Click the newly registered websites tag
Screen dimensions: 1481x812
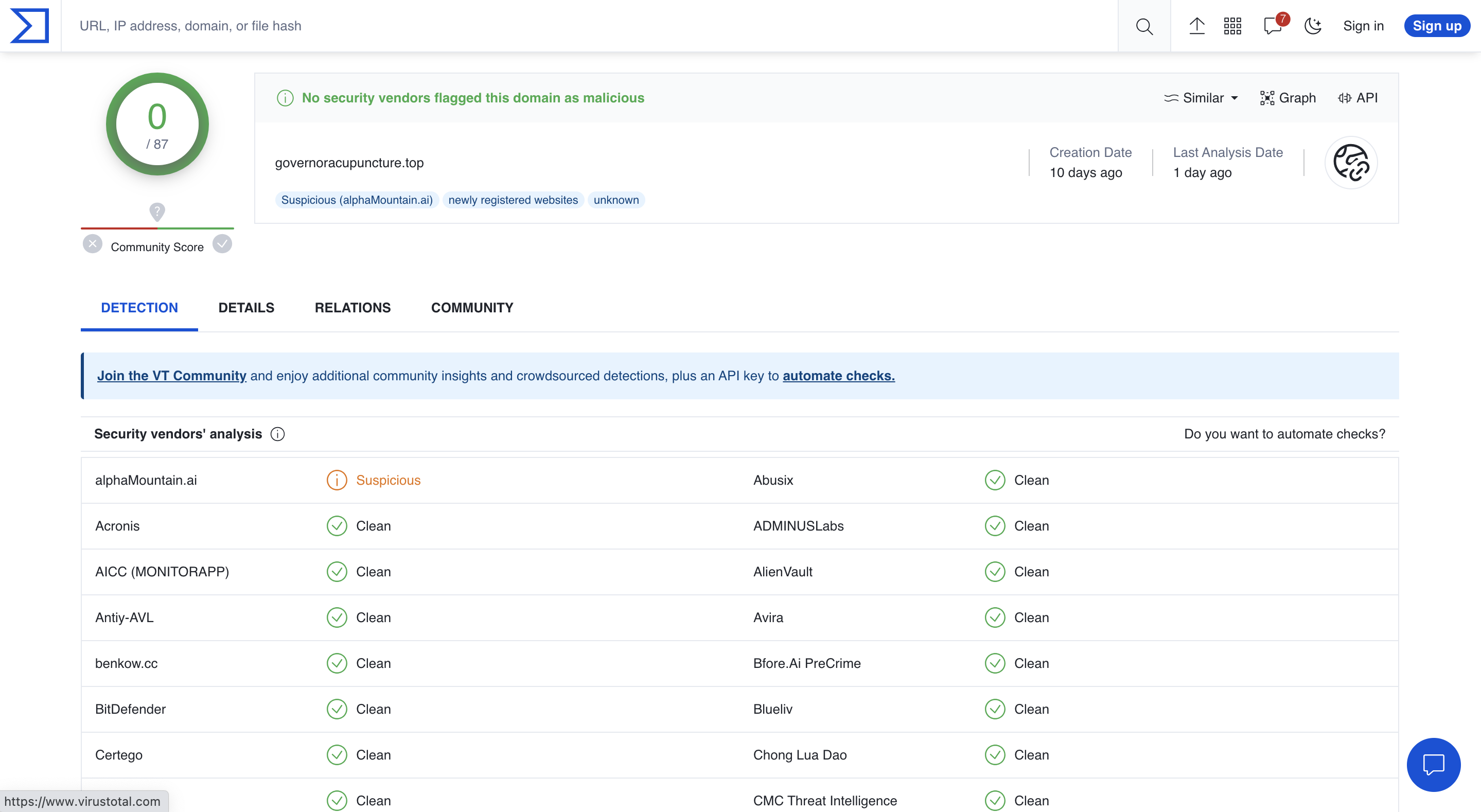point(513,200)
